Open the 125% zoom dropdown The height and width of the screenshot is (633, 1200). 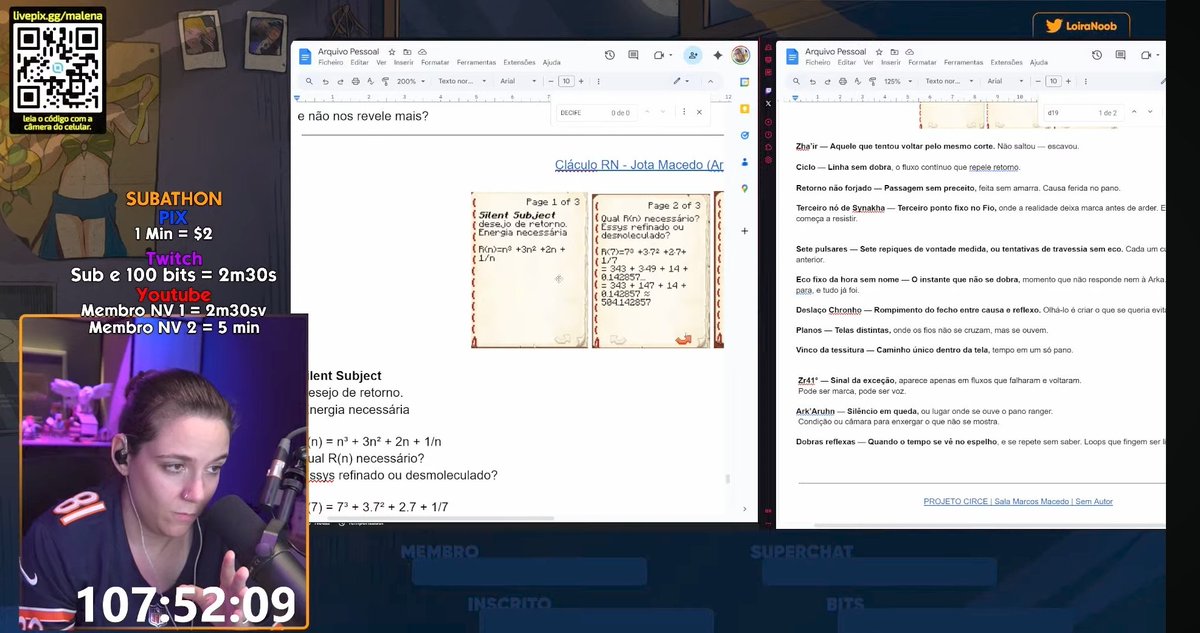[896, 81]
